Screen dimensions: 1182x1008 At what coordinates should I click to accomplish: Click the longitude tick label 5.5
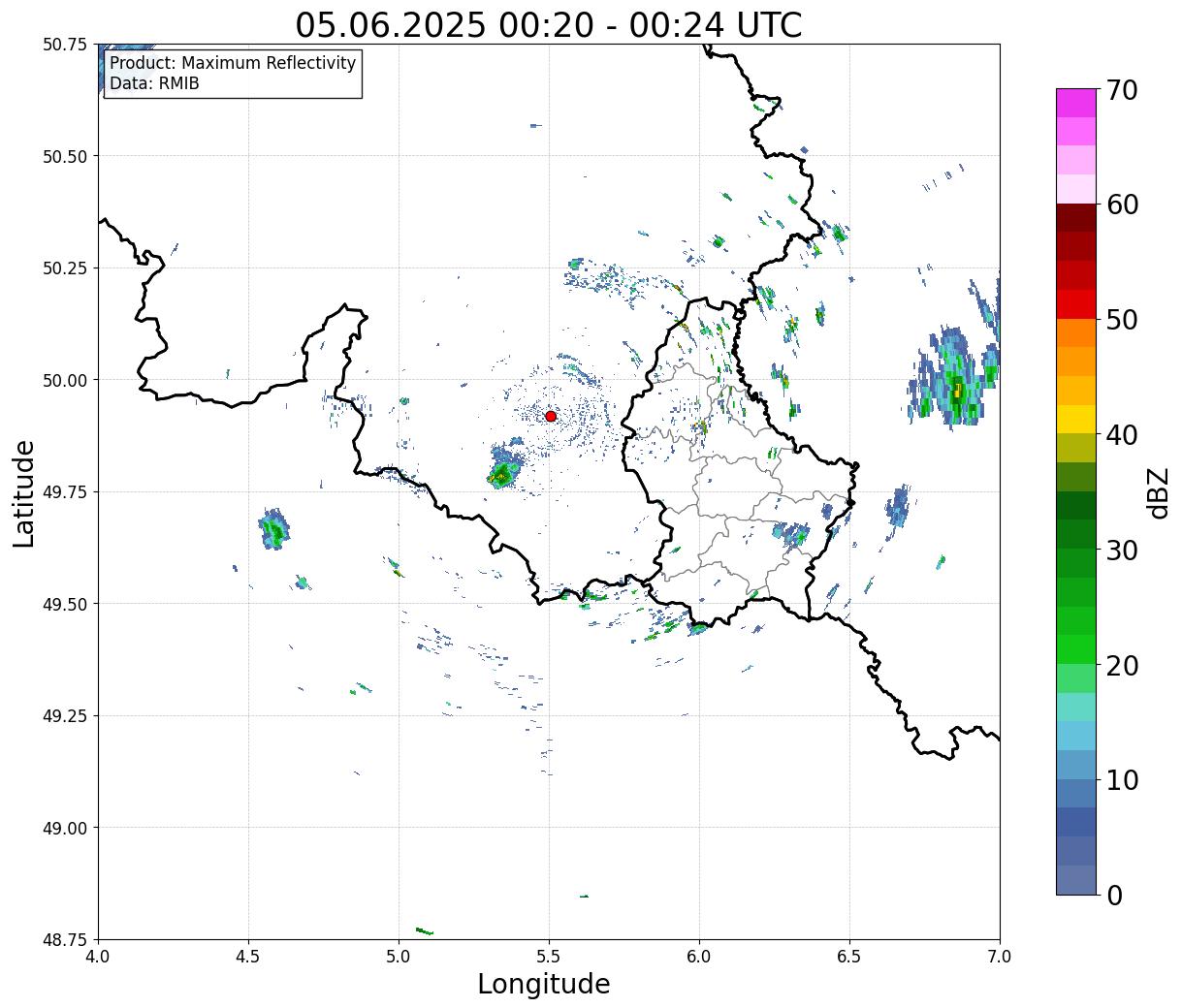549,957
